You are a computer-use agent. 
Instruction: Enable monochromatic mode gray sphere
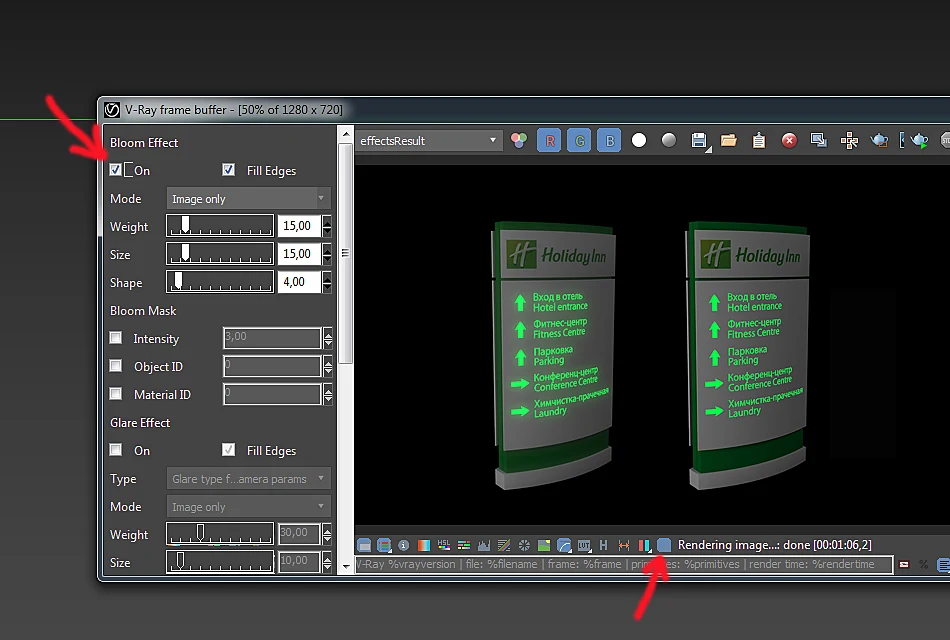click(x=669, y=141)
